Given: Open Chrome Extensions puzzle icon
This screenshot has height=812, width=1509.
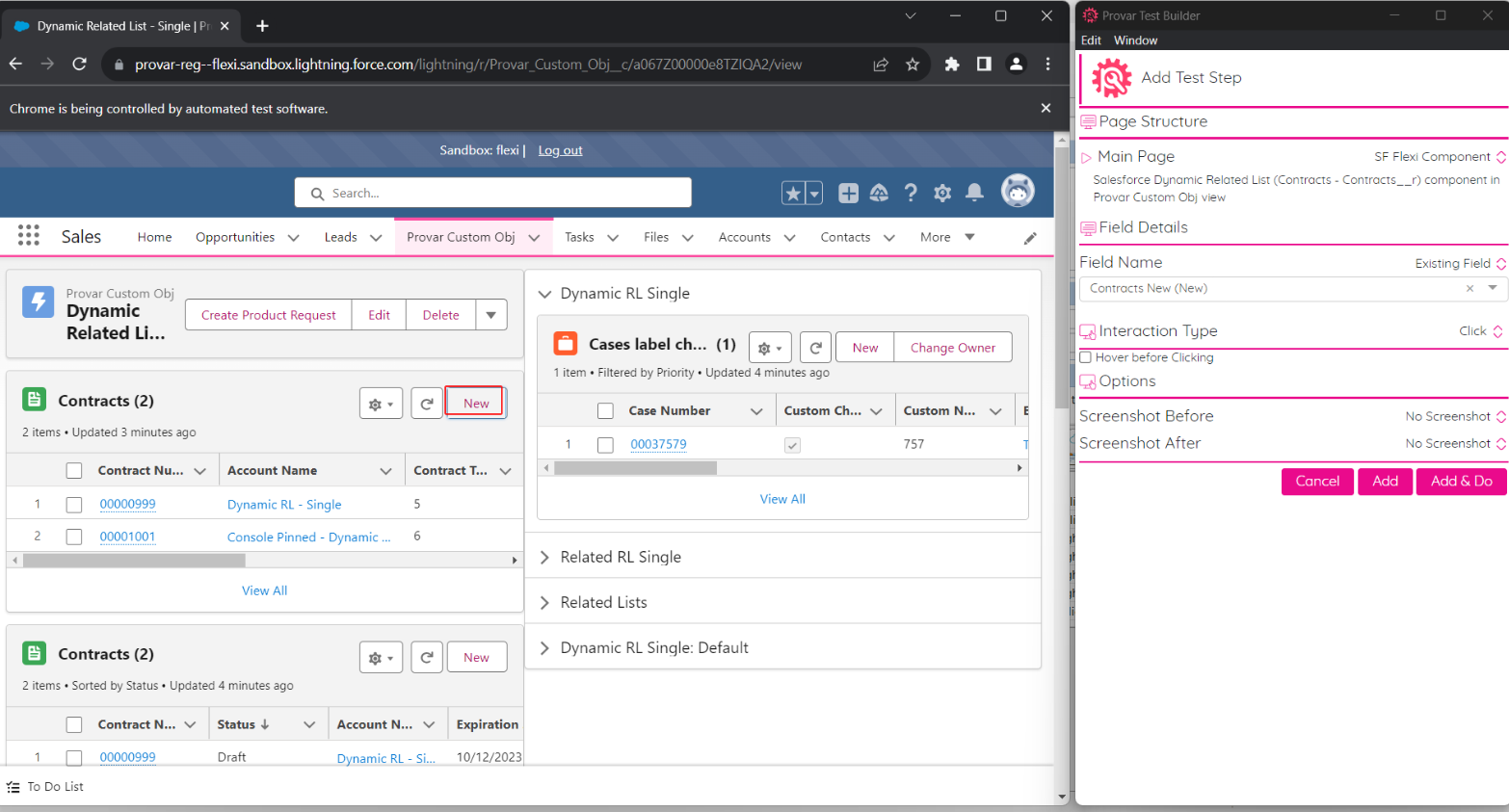Looking at the screenshot, I should pyautogui.click(x=952, y=64).
